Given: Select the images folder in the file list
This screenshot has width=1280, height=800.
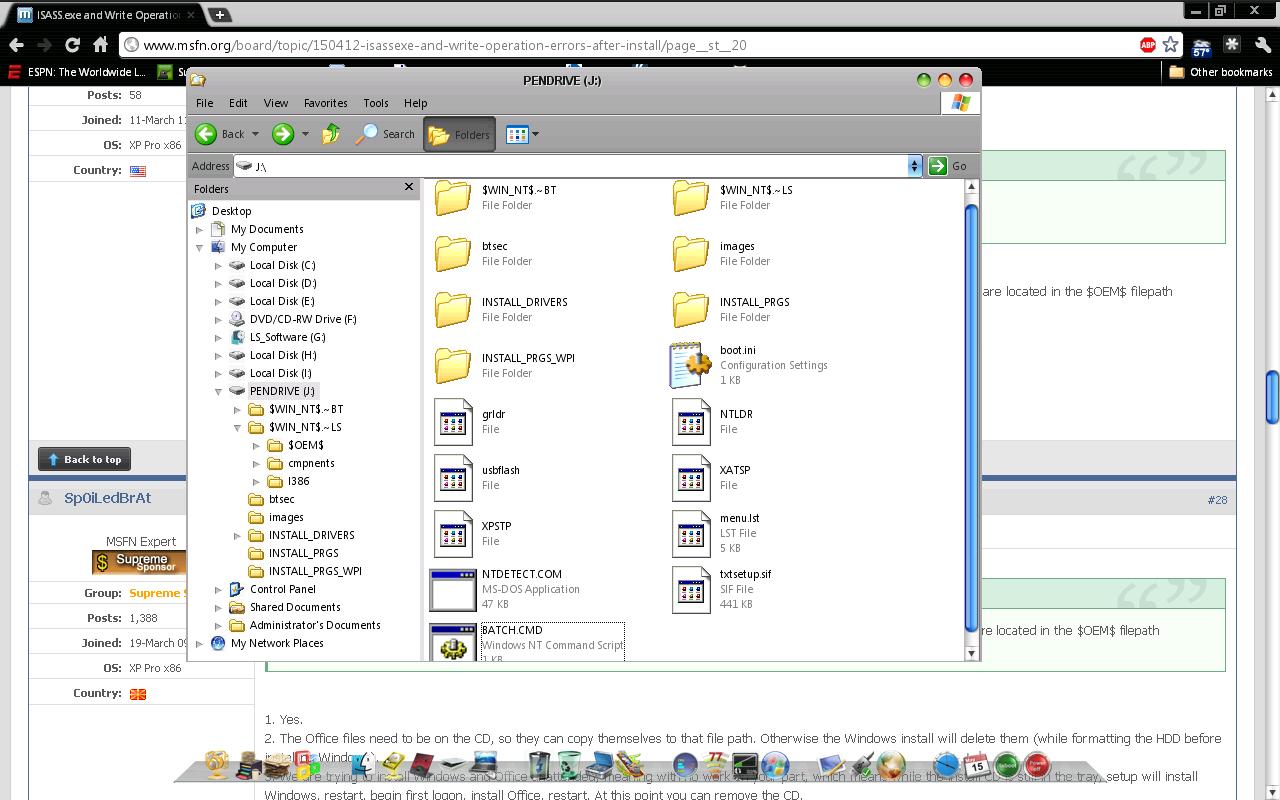Looking at the screenshot, I should click(x=691, y=253).
